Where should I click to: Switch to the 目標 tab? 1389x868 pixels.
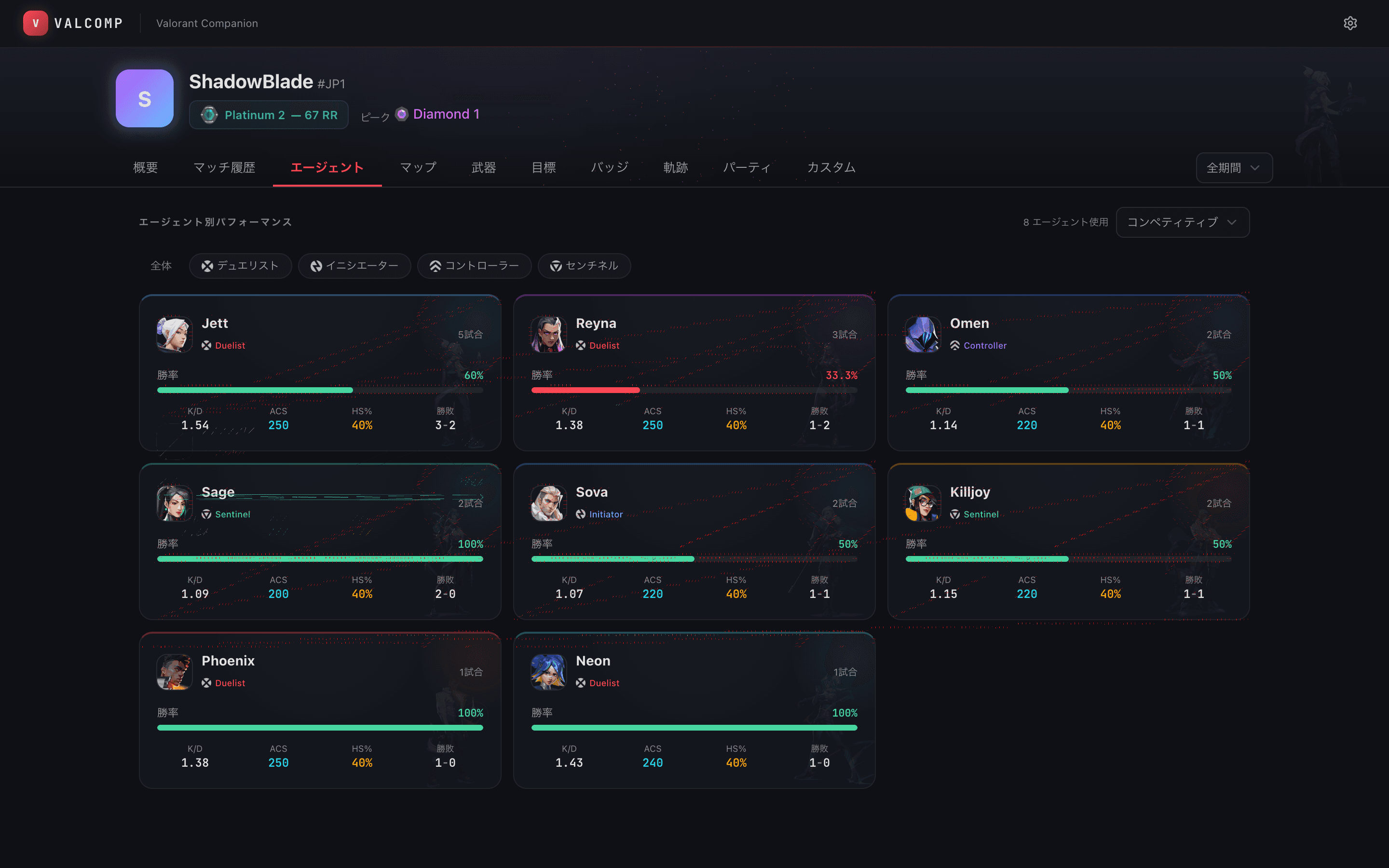coord(544,168)
